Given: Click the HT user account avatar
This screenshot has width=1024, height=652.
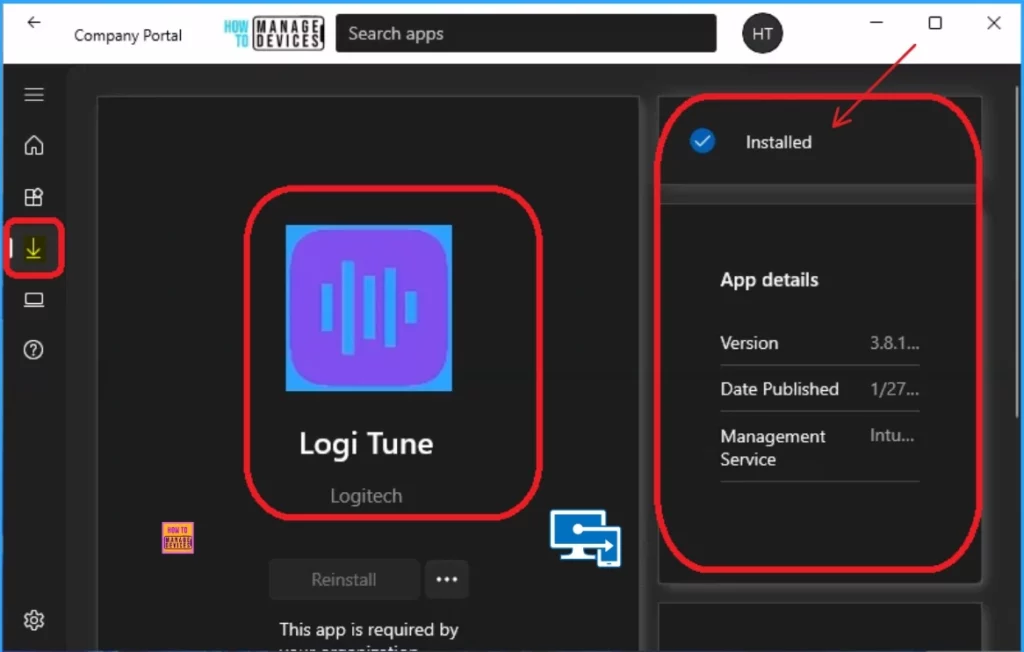Looking at the screenshot, I should pos(762,33).
